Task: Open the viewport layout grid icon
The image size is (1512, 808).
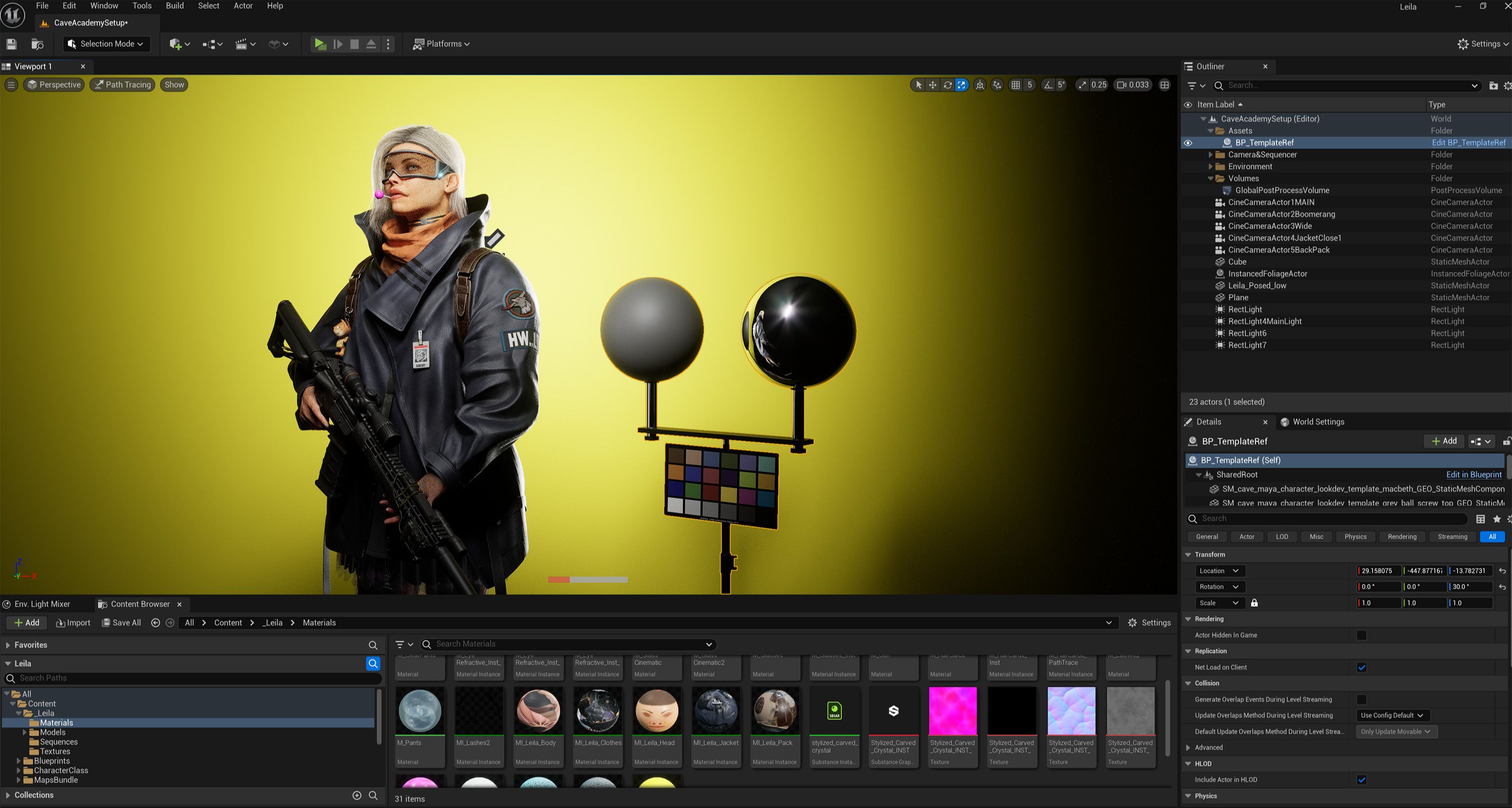Action: 1165,85
